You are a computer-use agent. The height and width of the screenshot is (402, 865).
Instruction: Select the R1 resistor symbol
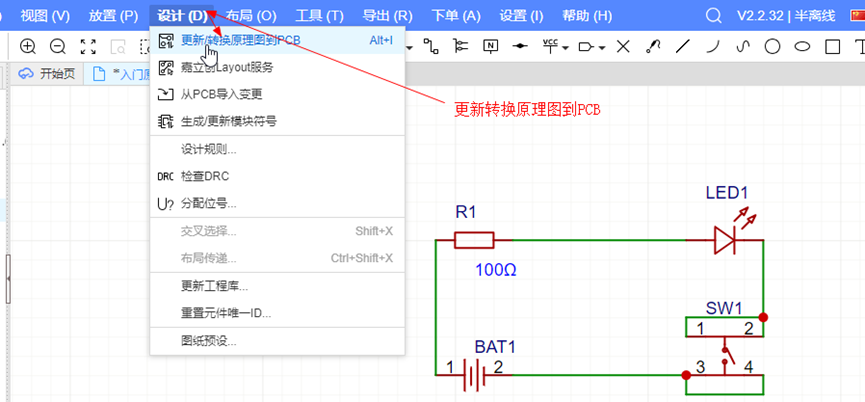(474, 240)
